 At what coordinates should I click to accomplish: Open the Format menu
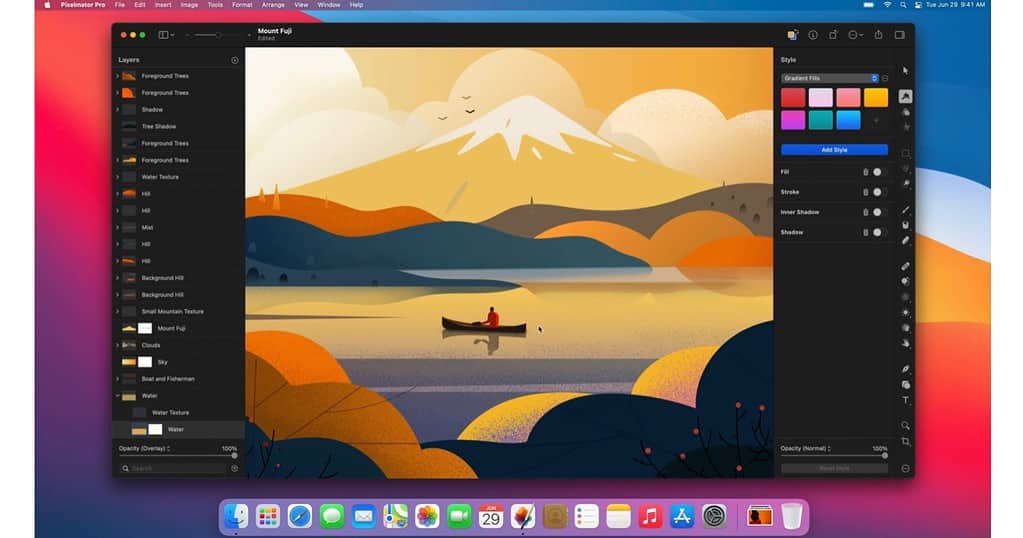tap(242, 5)
